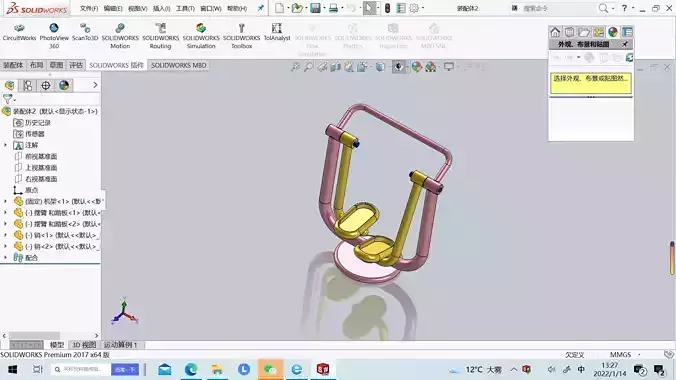Toggle the pin on the appearances task pane
Viewport: 676px width, 380px height.
pyautogui.click(x=625, y=44)
